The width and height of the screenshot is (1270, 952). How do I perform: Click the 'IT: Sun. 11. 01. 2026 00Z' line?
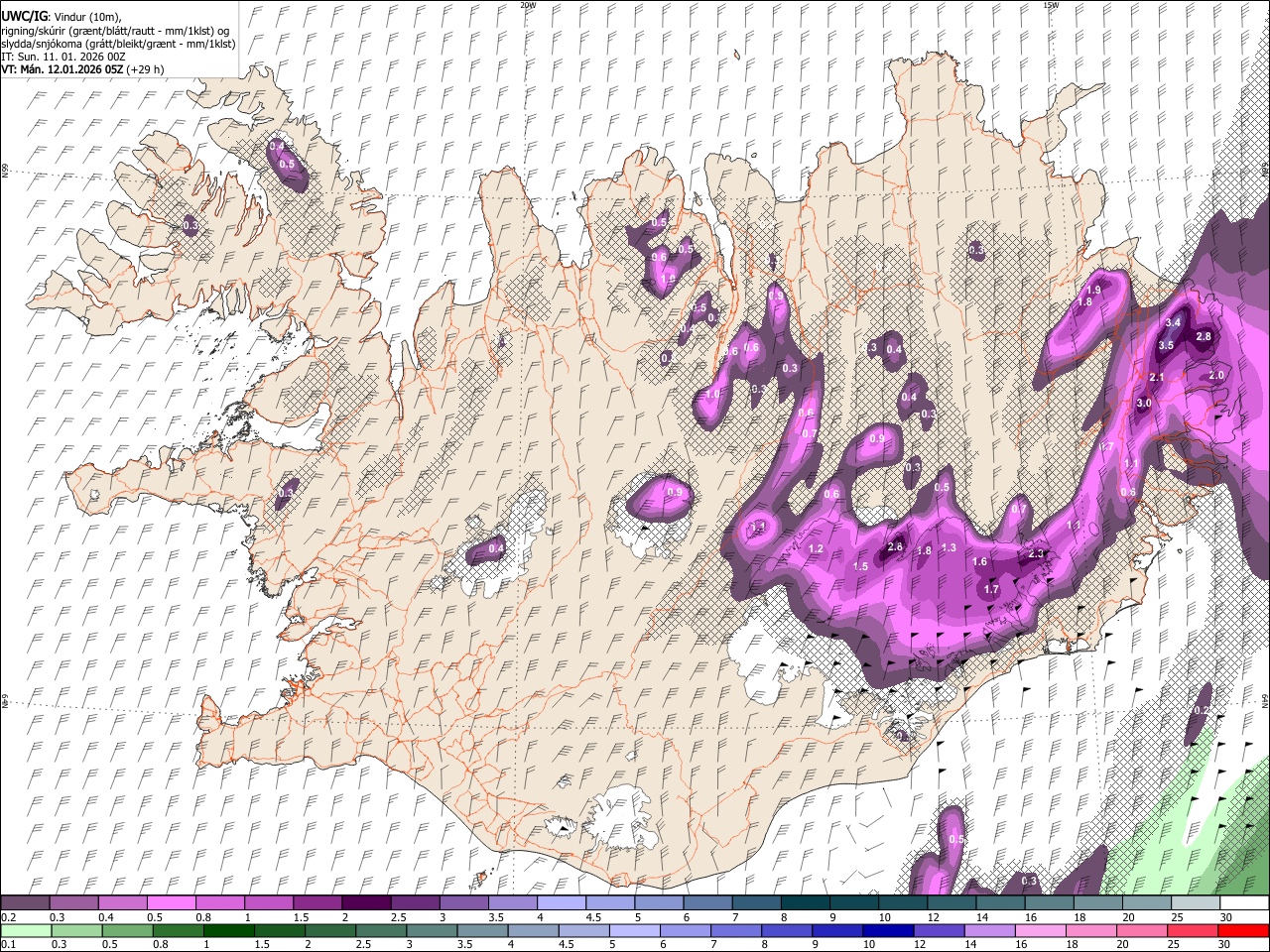[x=63, y=57]
